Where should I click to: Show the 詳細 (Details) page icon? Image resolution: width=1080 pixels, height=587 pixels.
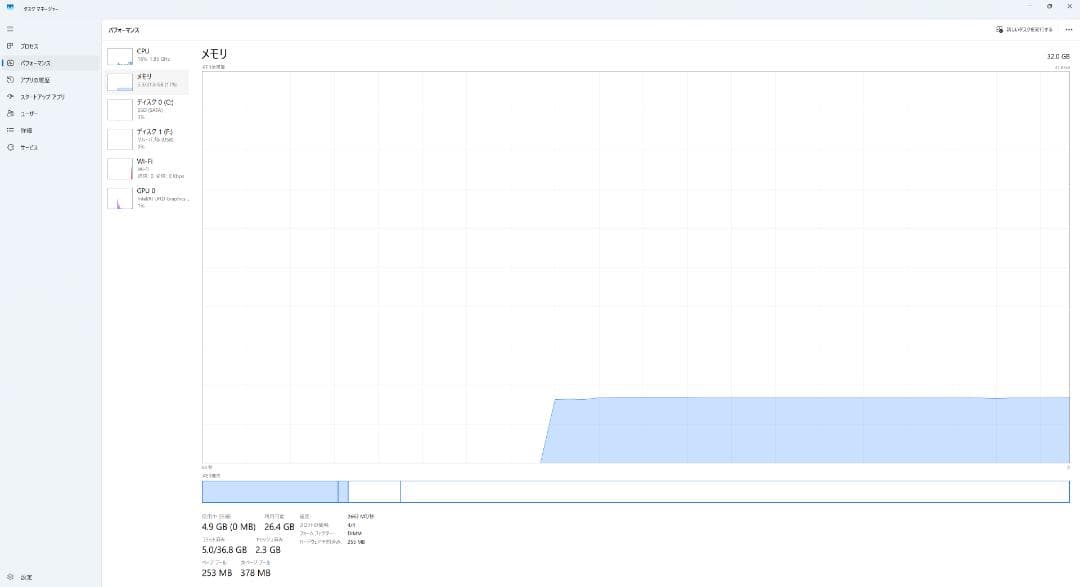coord(10,131)
